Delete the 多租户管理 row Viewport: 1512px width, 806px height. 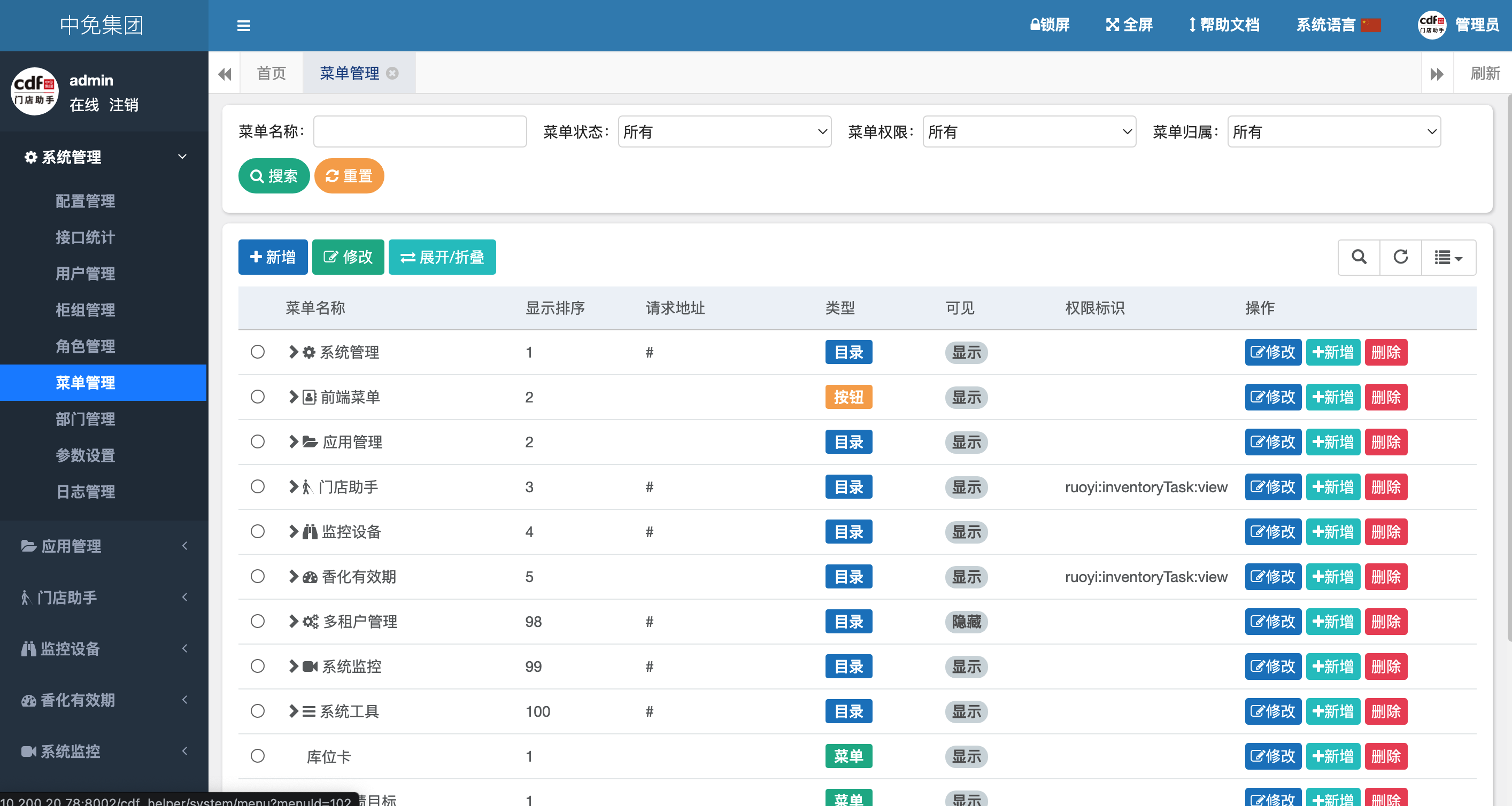(1385, 621)
